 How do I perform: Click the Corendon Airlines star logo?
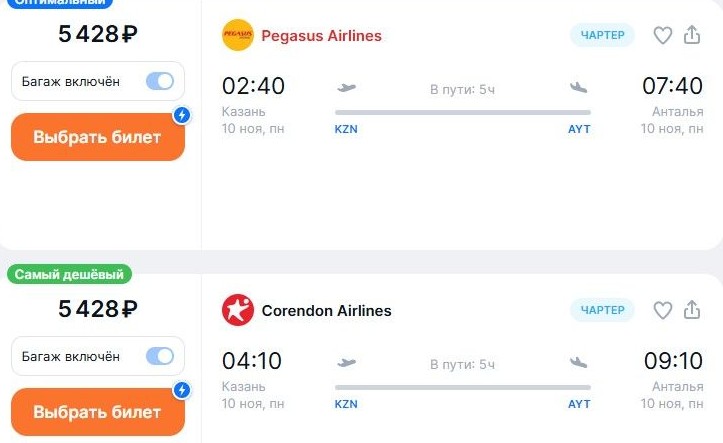pos(238,311)
